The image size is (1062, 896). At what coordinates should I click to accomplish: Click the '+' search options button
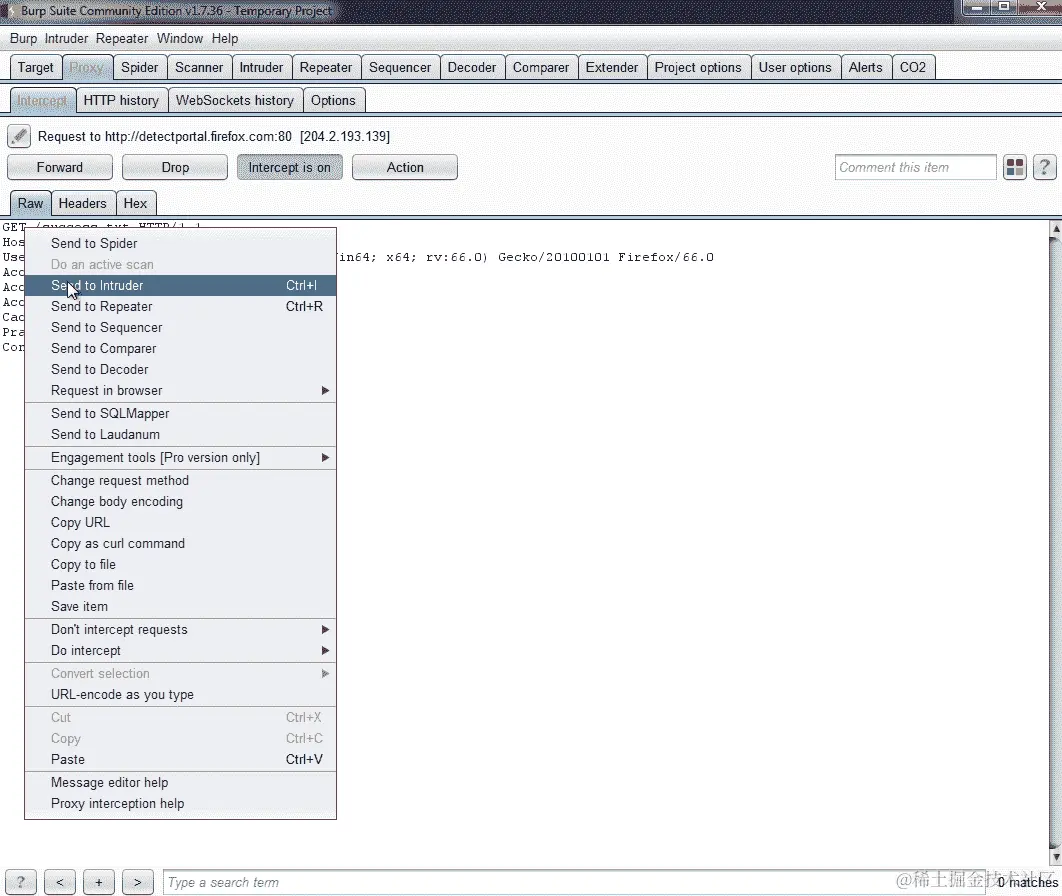click(x=99, y=882)
